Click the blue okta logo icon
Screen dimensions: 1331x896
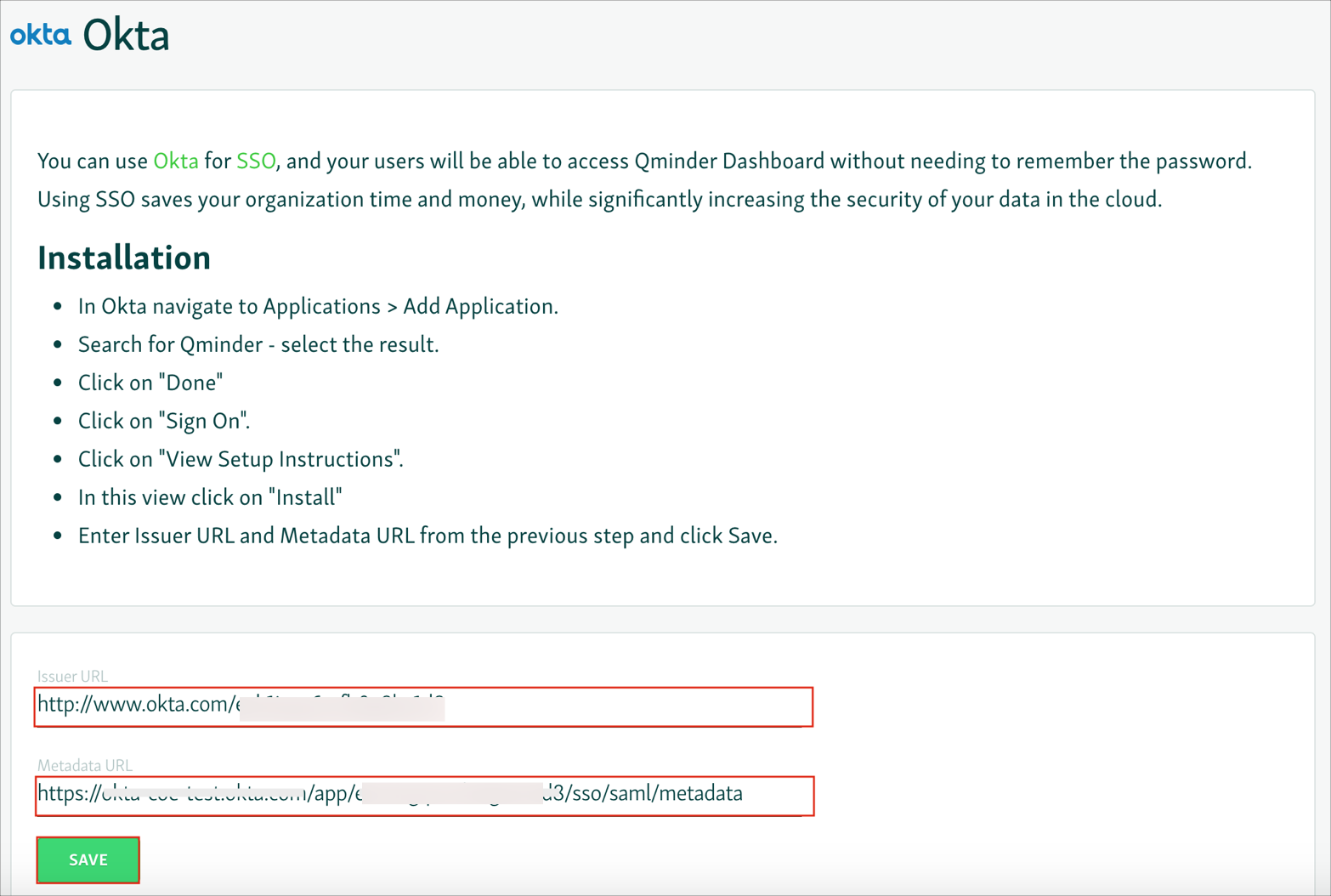(x=40, y=35)
